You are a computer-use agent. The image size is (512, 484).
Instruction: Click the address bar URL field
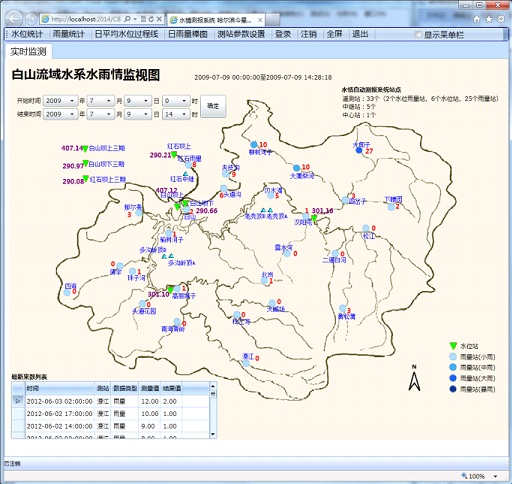[86, 19]
